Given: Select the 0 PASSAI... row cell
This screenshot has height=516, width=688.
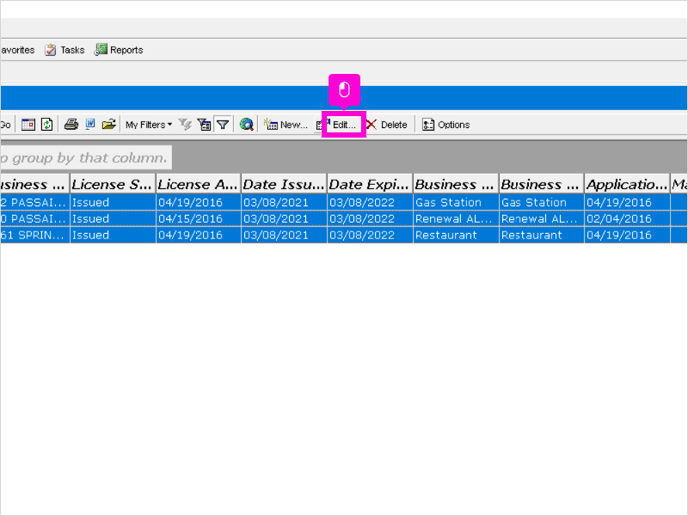Looking at the screenshot, I should 35,219.
